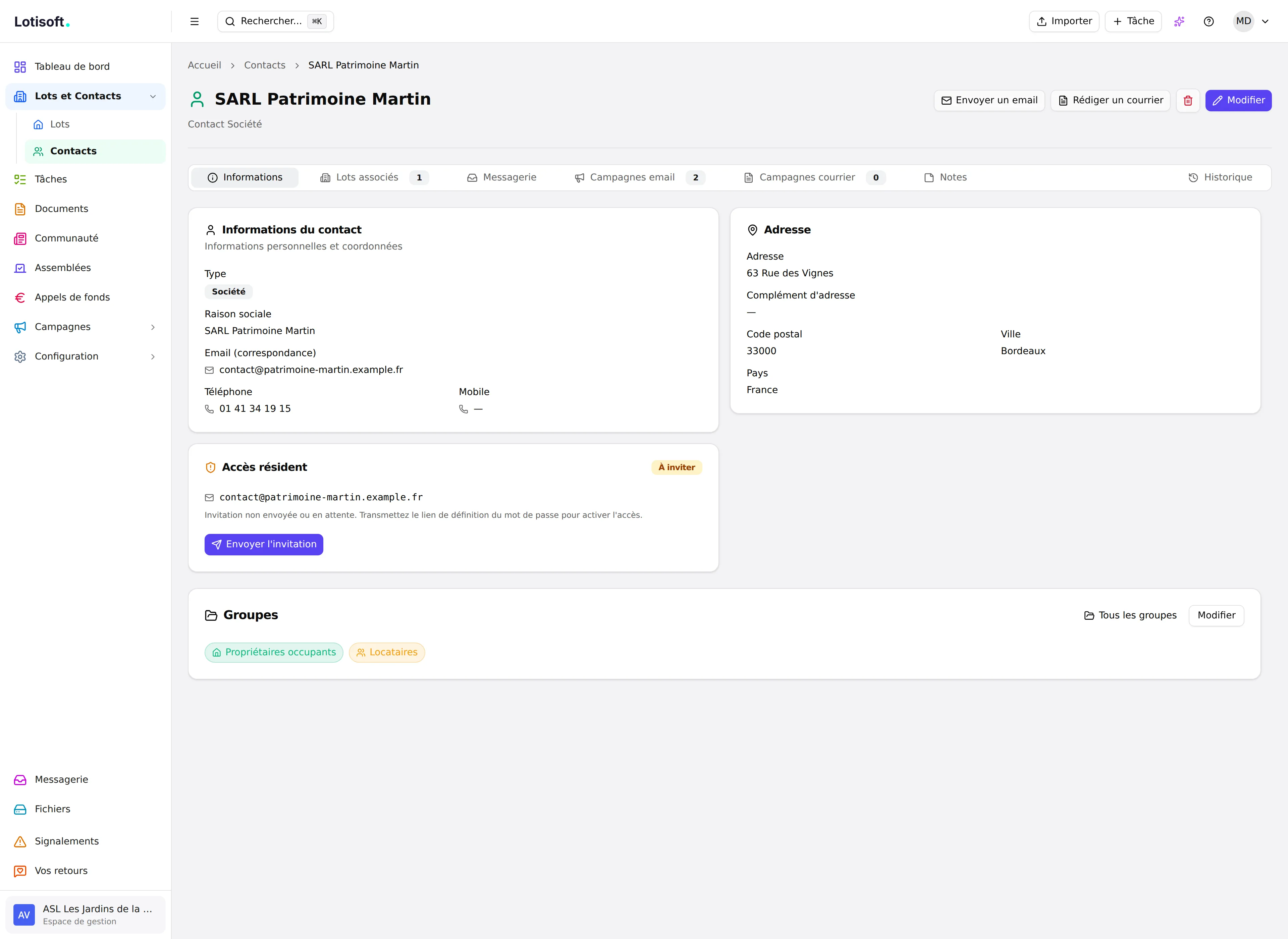Open the Tous les groupes link
This screenshot has width=1288, height=939.
1131,616
